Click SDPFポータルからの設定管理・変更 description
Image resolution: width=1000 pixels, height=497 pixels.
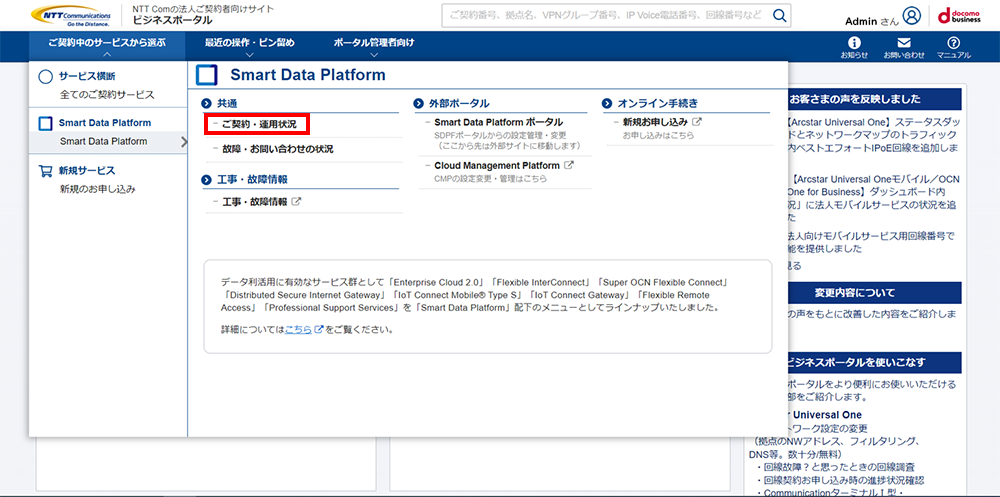point(500,135)
